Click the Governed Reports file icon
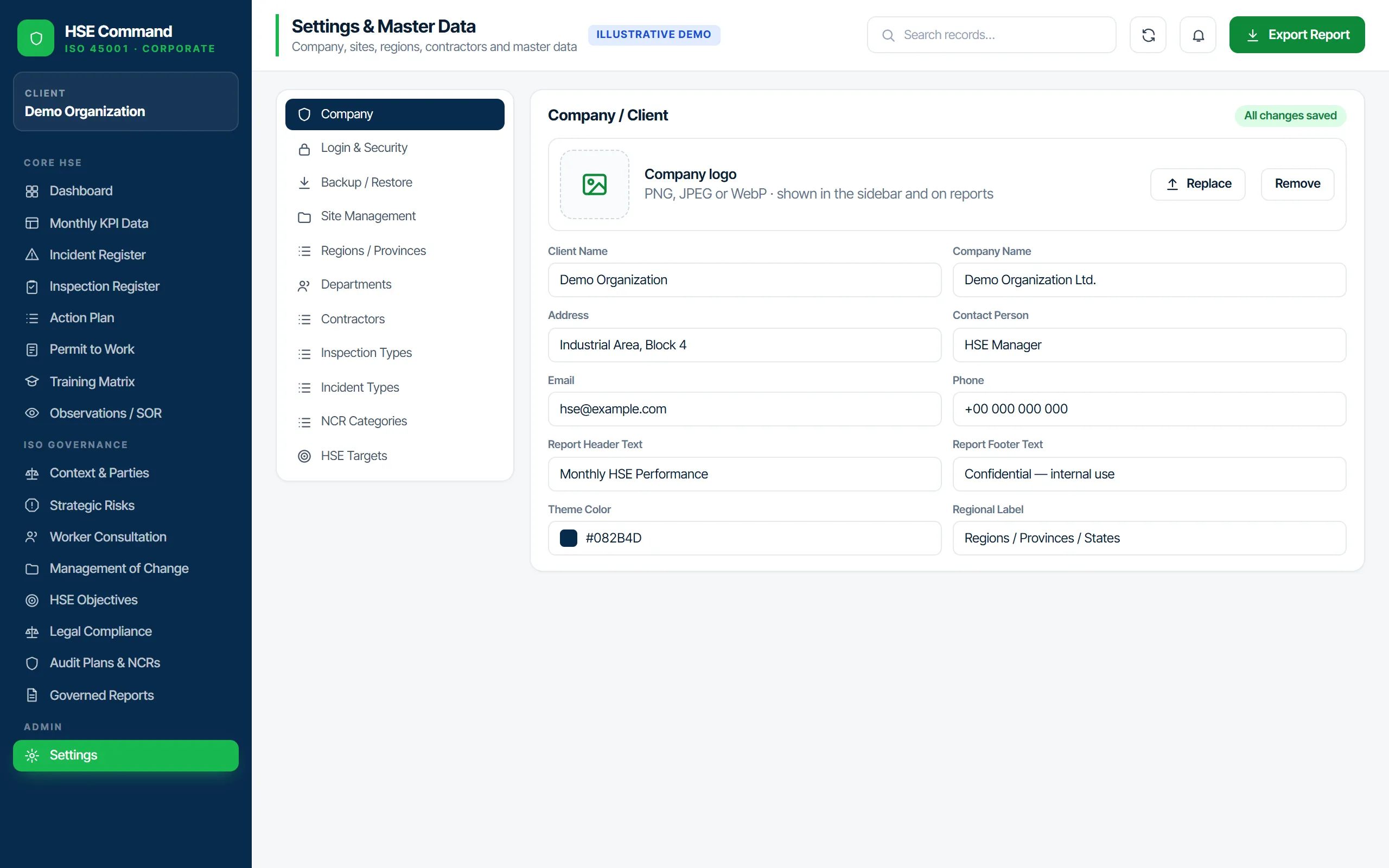 point(32,695)
